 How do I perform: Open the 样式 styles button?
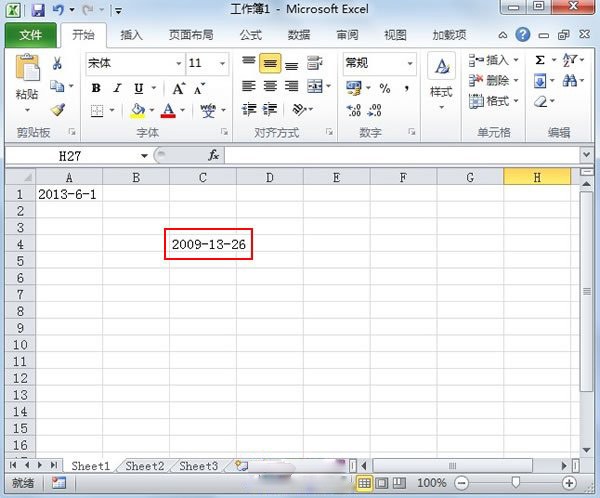coord(441,81)
